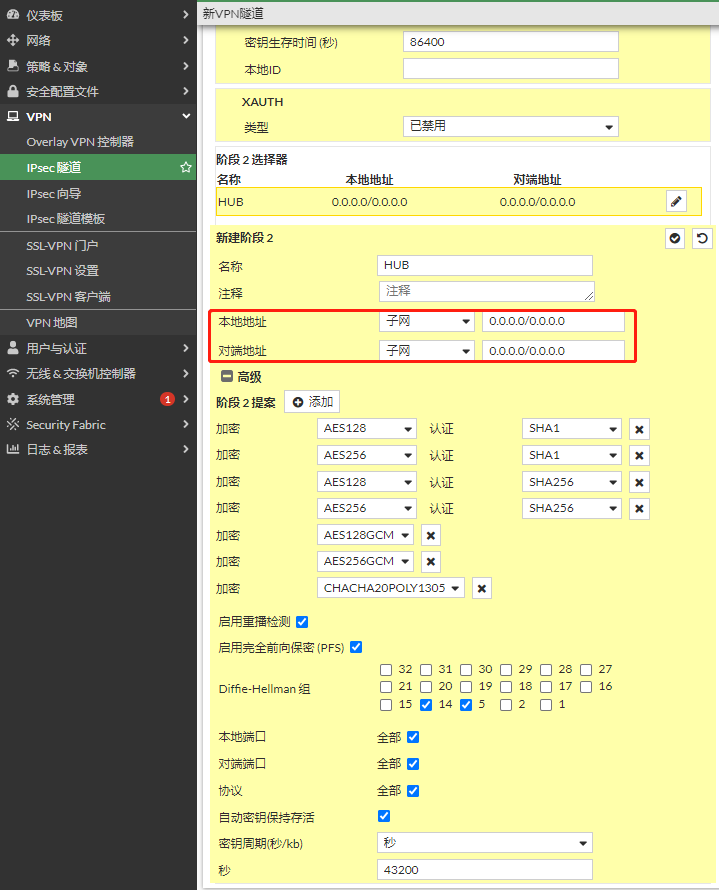Open the 本地地址 子网 type dropdown

pos(426,322)
